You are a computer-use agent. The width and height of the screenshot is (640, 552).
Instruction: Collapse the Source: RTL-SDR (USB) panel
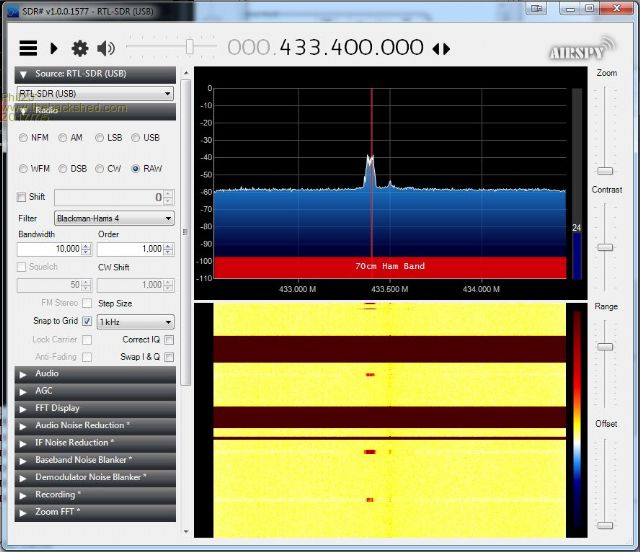[x=95, y=74]
